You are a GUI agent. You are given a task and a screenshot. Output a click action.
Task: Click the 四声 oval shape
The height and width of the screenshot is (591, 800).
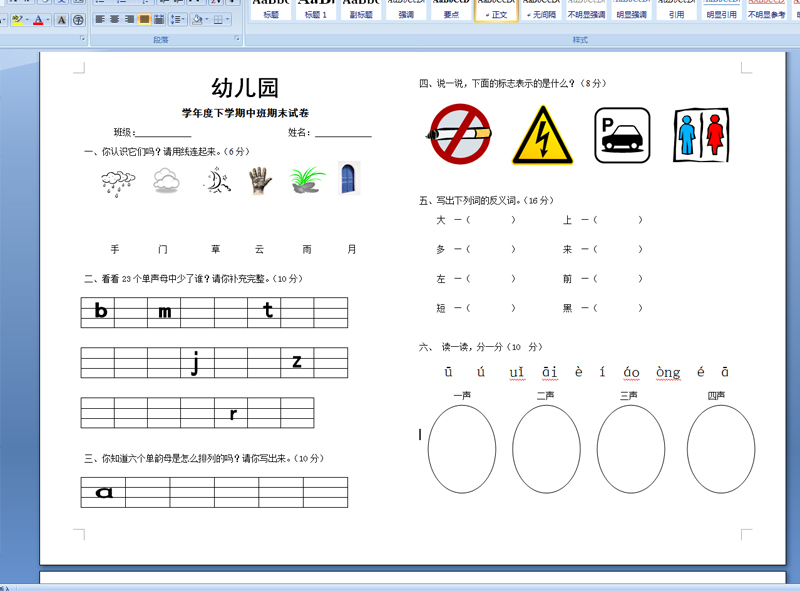pos(721,449)
